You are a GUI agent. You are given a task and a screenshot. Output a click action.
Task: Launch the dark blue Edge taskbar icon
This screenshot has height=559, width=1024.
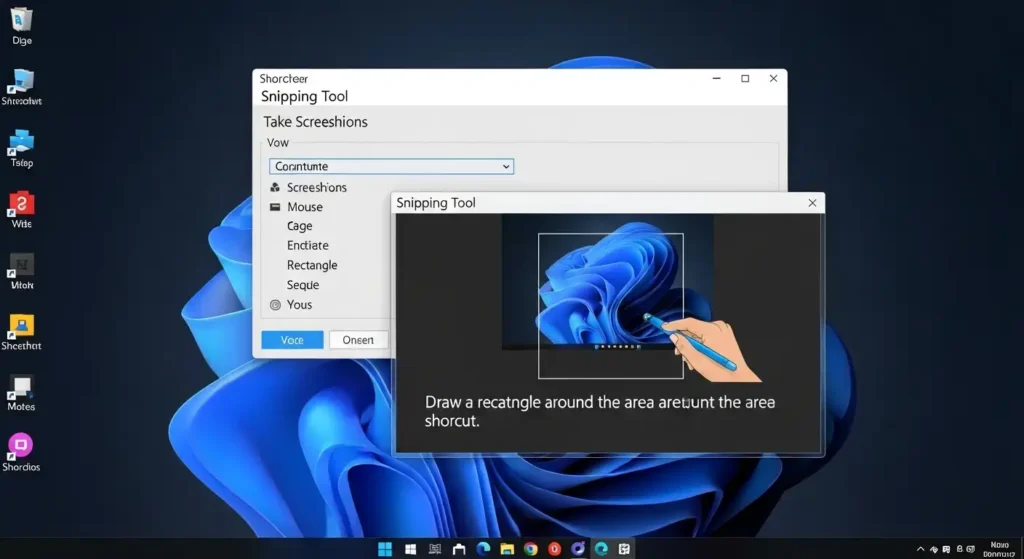coord(483,549)
